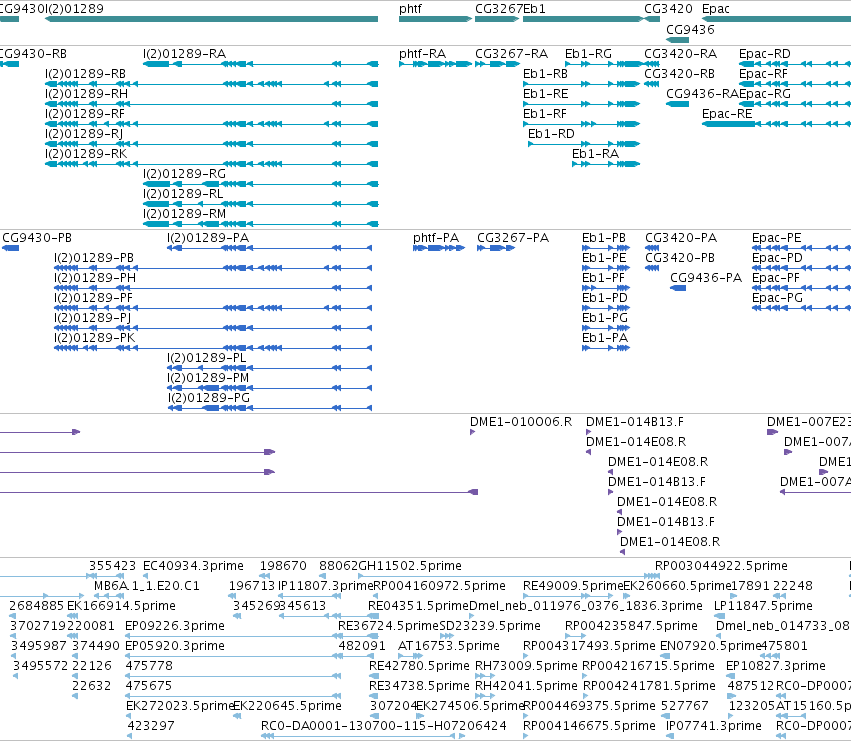Select the Epac-PG protein label

777,298
